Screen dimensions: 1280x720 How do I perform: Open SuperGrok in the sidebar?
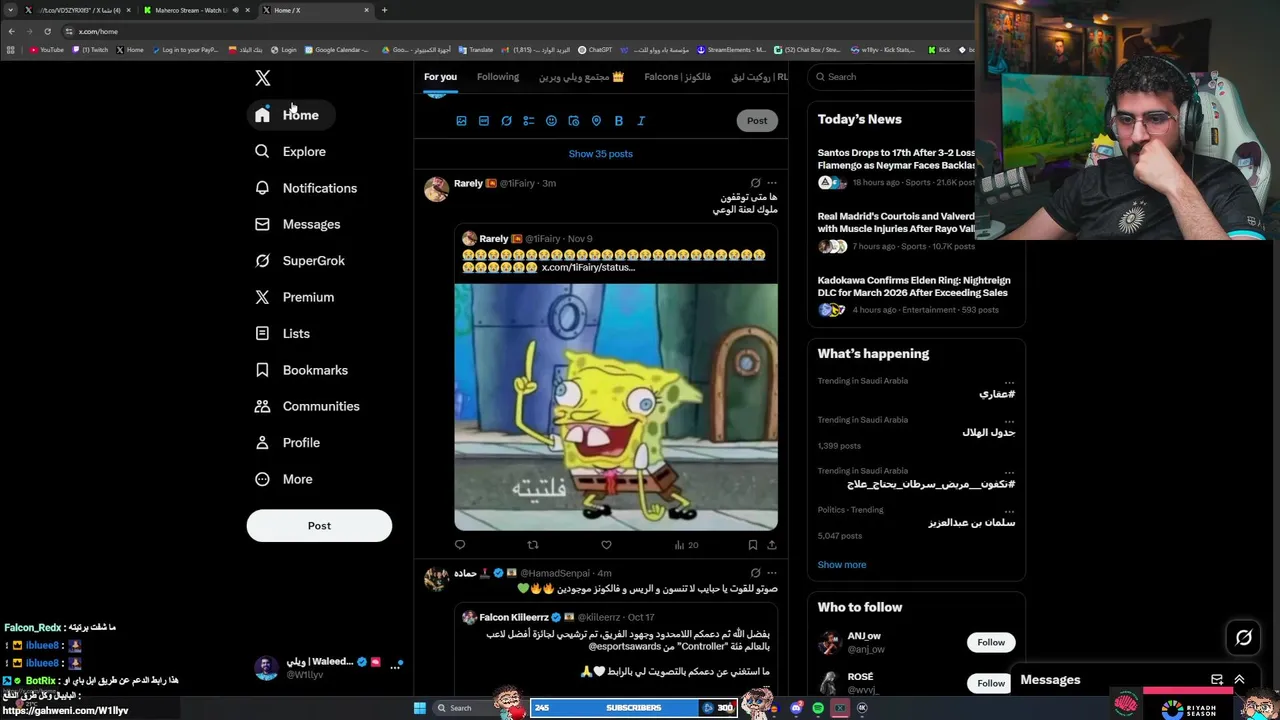point(300,261)
